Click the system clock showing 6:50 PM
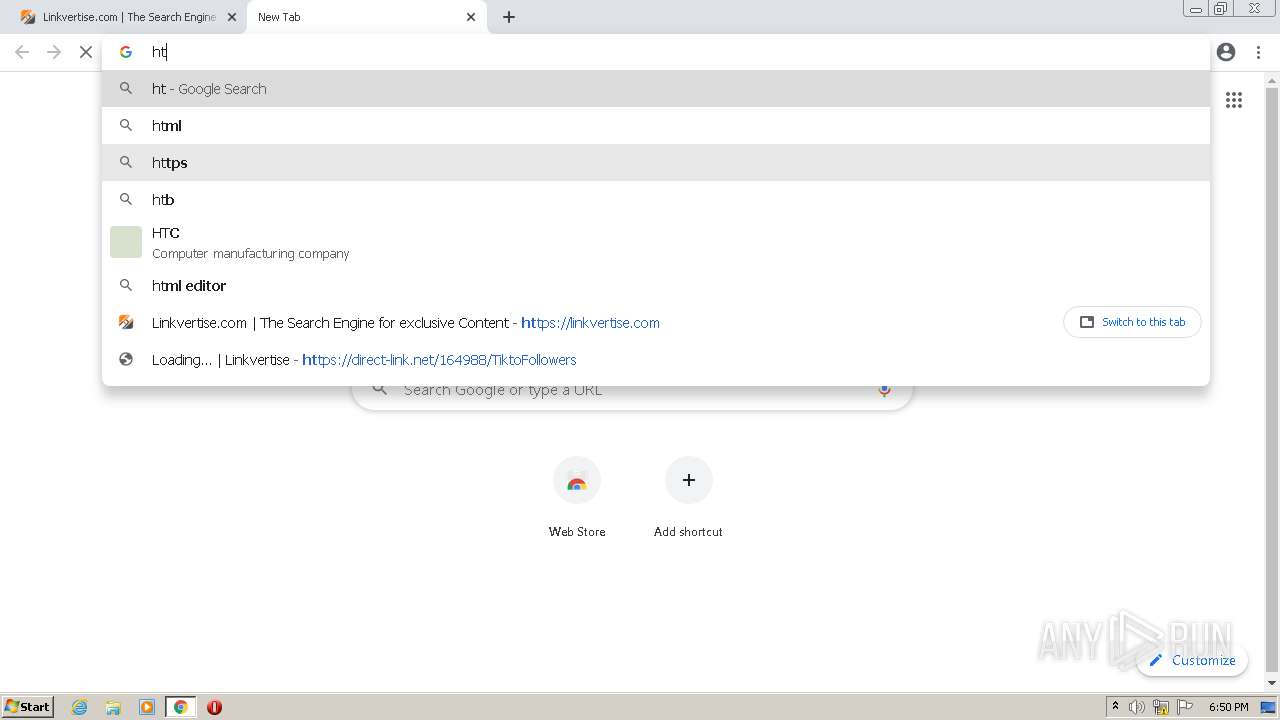This screenshot has width=1280, height=720. [x=1229, y=707]
